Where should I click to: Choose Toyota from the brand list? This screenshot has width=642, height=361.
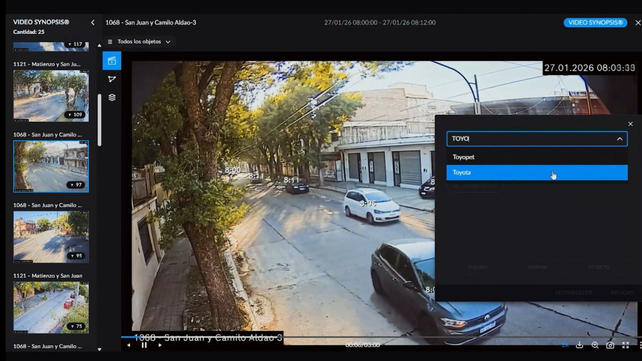click(x=537, y=172)
